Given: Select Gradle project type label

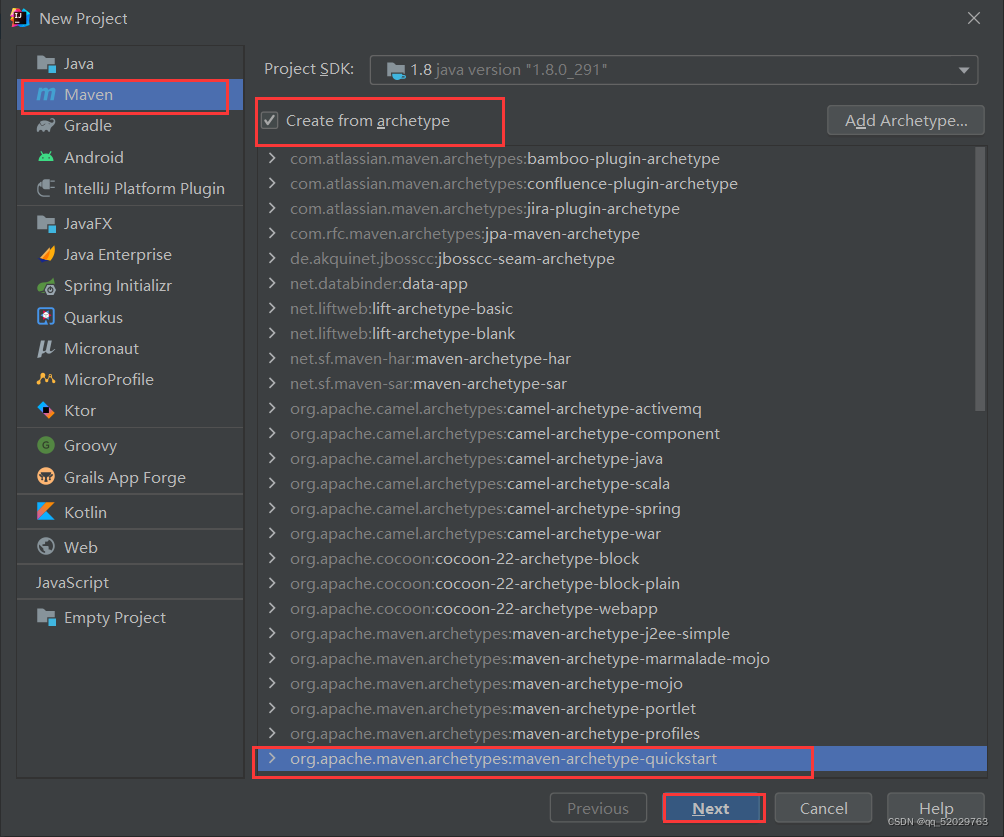Looking at the screenshot, I should [x=88, y=126].
